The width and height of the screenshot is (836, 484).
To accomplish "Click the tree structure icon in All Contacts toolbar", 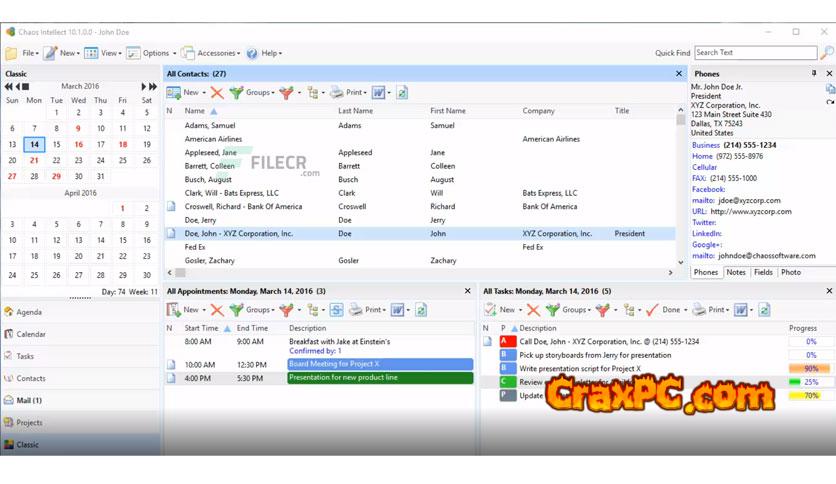I will click(x=313, y=93).
